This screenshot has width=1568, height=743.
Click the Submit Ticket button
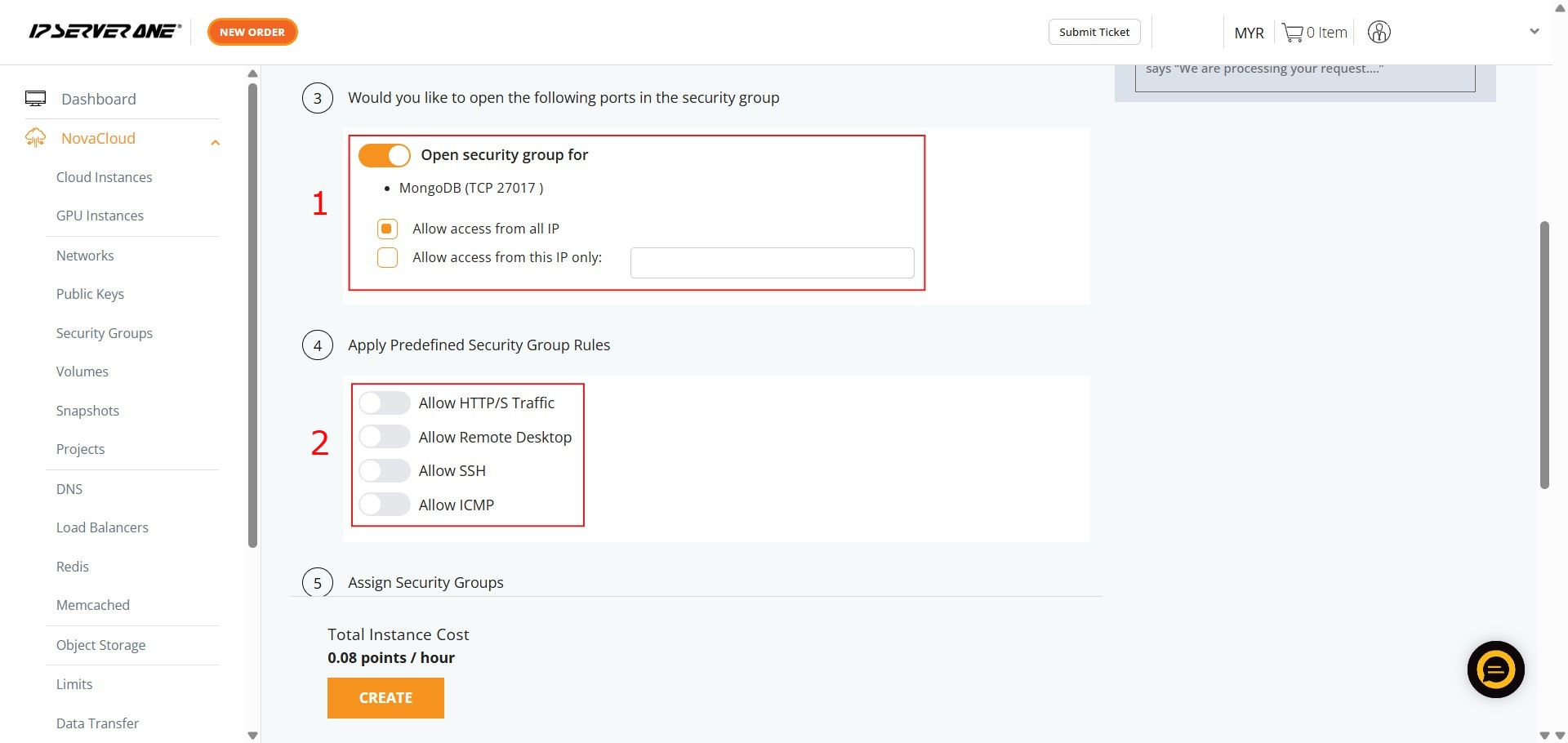coord(1094,32)
